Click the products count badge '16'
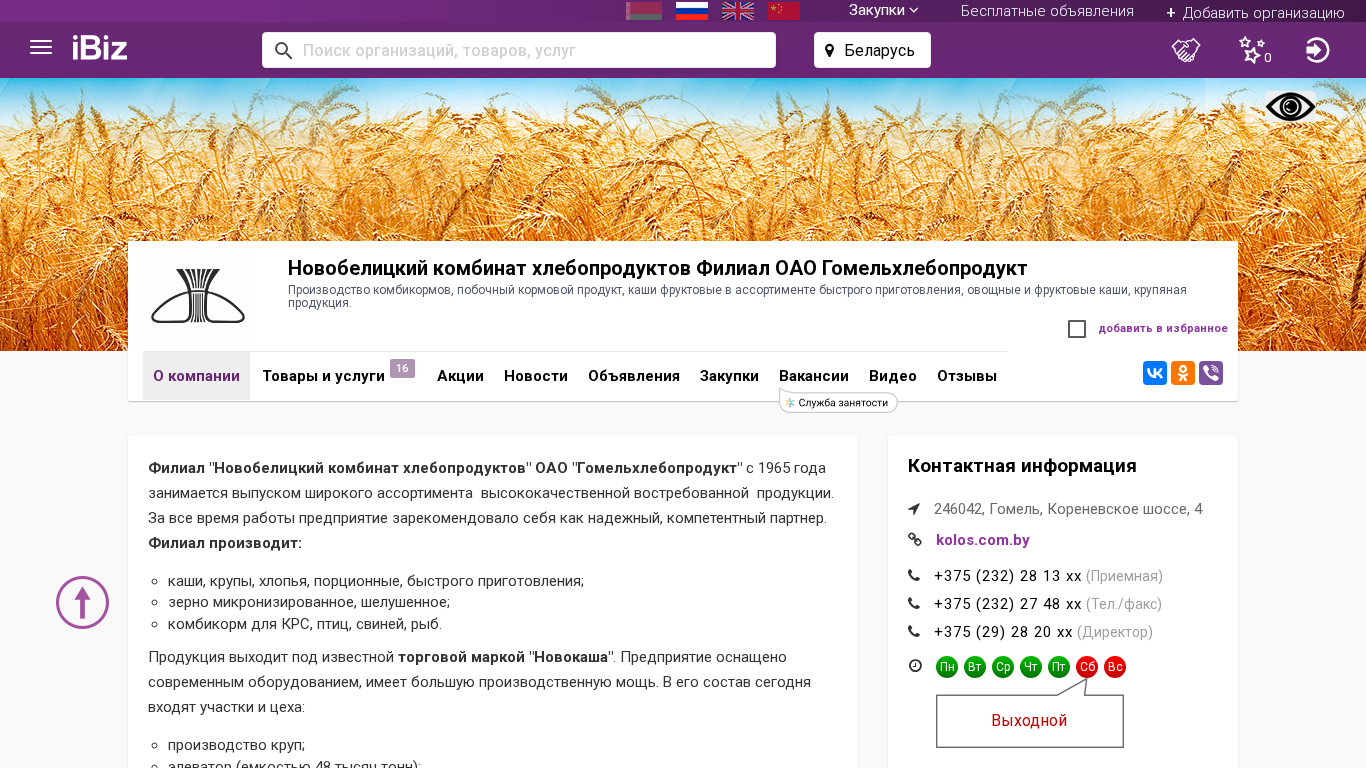 click(402, 369)
